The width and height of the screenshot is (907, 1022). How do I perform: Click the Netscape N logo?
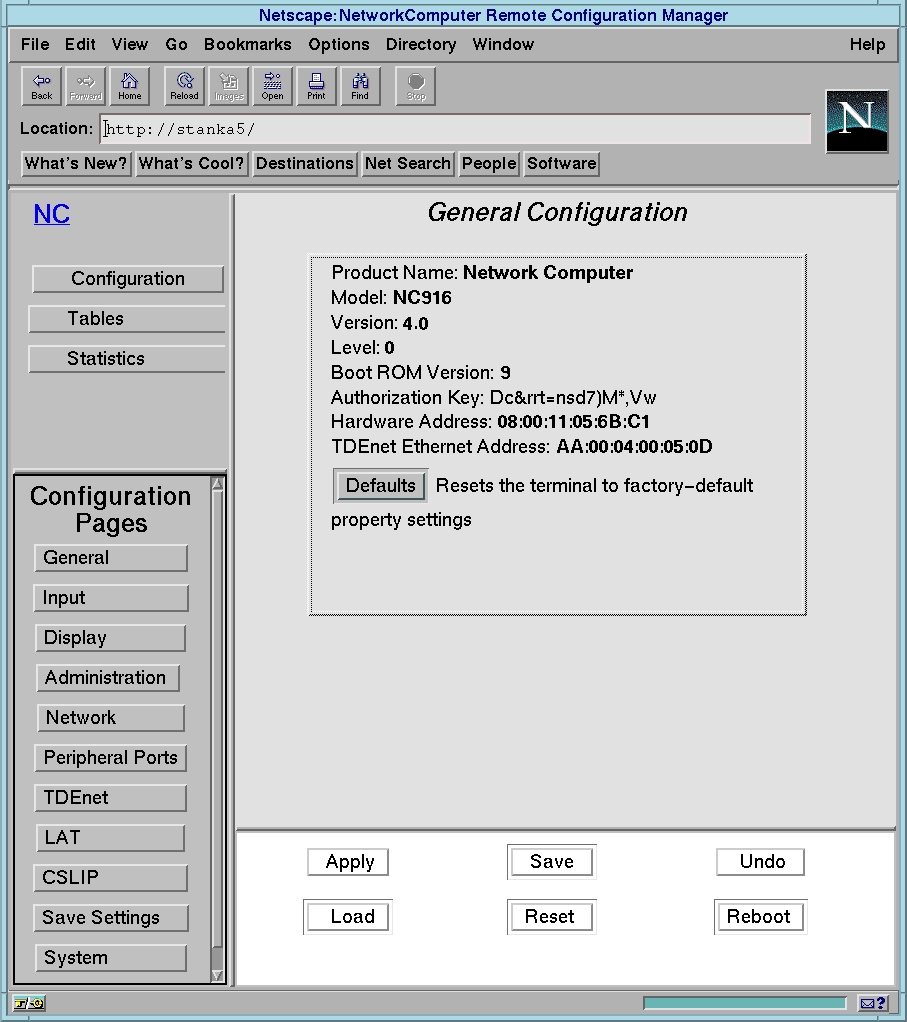[x=857, y=121]
